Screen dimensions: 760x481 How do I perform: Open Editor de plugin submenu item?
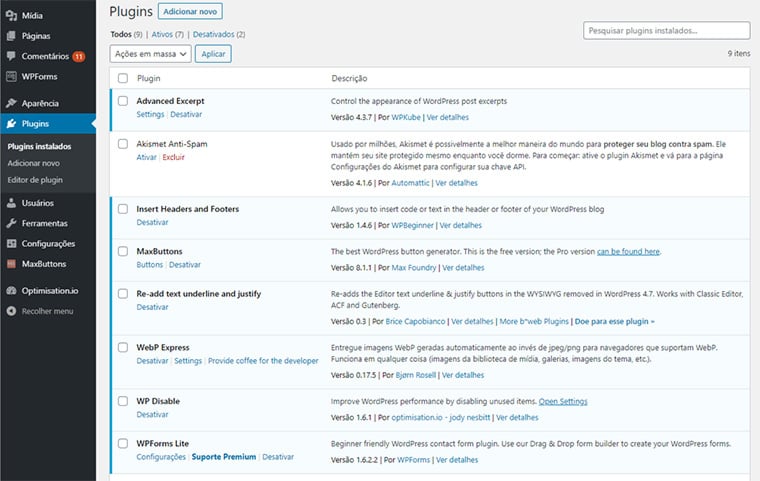tap(35, 180)
